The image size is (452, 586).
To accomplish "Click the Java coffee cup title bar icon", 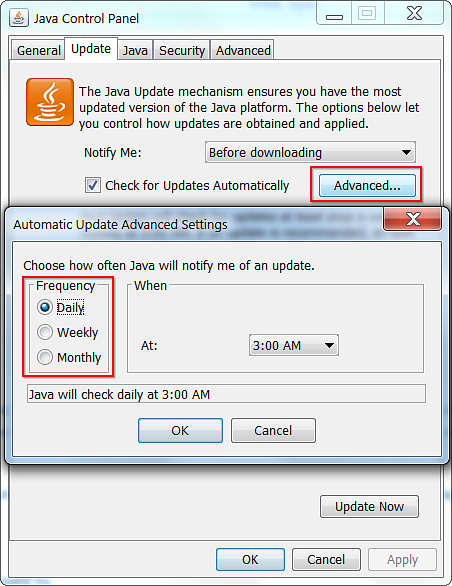I will tap(19, 18).
